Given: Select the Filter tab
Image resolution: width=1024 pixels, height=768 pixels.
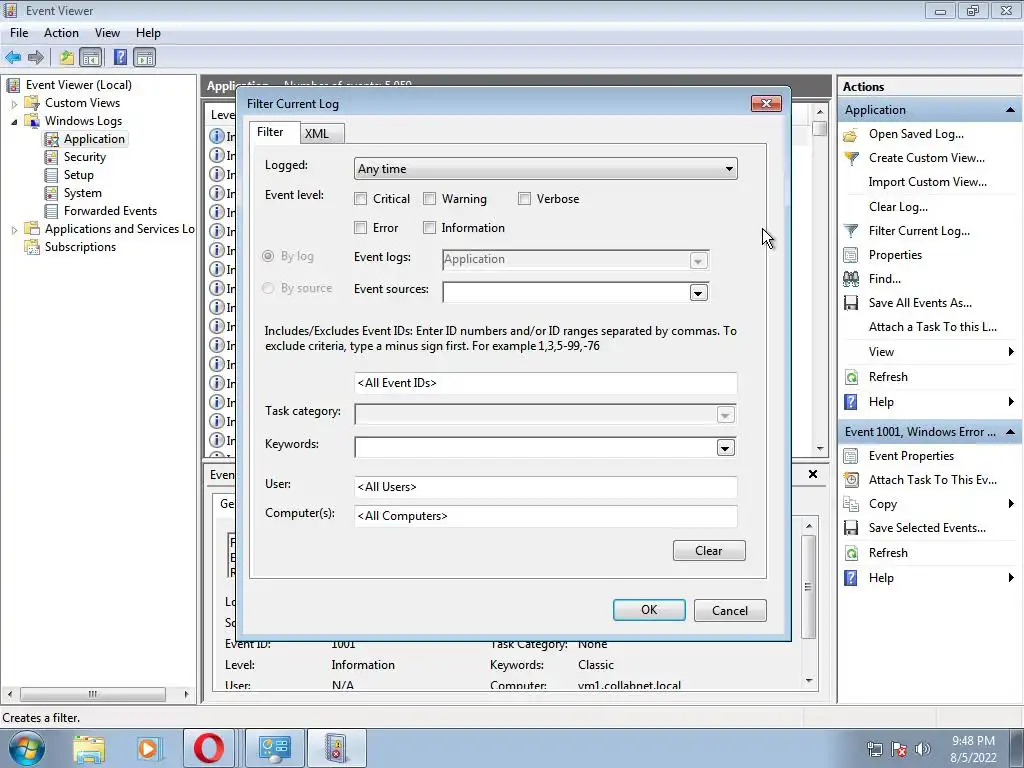Looking at the screenshot, I should click(272, 132).
